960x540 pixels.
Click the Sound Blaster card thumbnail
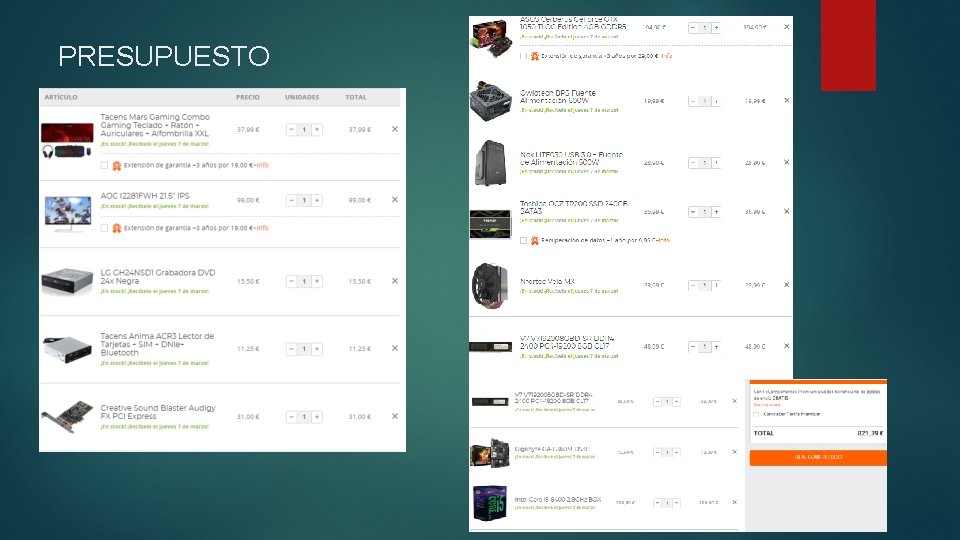(x=67, y=417)
